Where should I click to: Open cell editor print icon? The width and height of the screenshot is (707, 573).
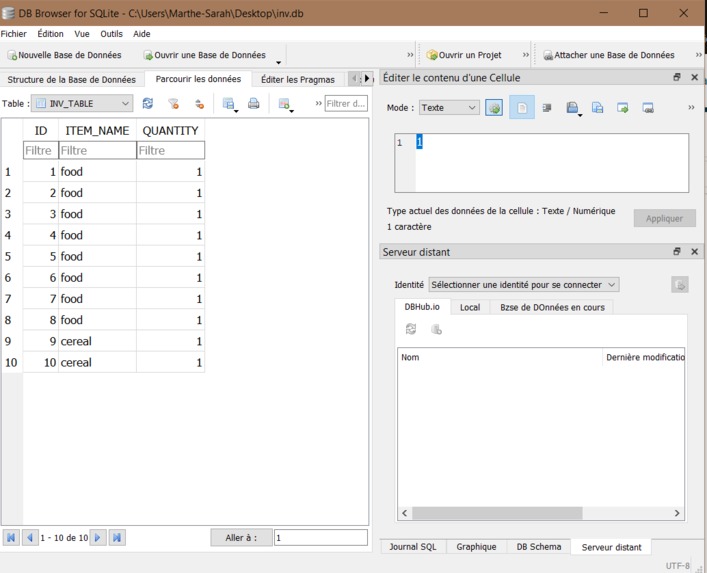pyautogui.click(x=573, y=108)
